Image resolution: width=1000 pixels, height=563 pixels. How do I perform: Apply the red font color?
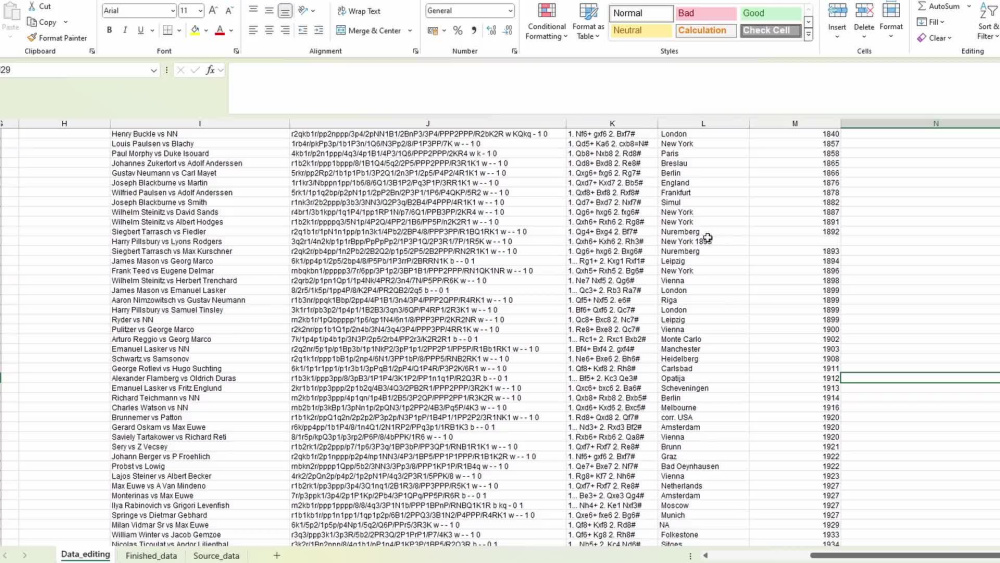(220, 31)
